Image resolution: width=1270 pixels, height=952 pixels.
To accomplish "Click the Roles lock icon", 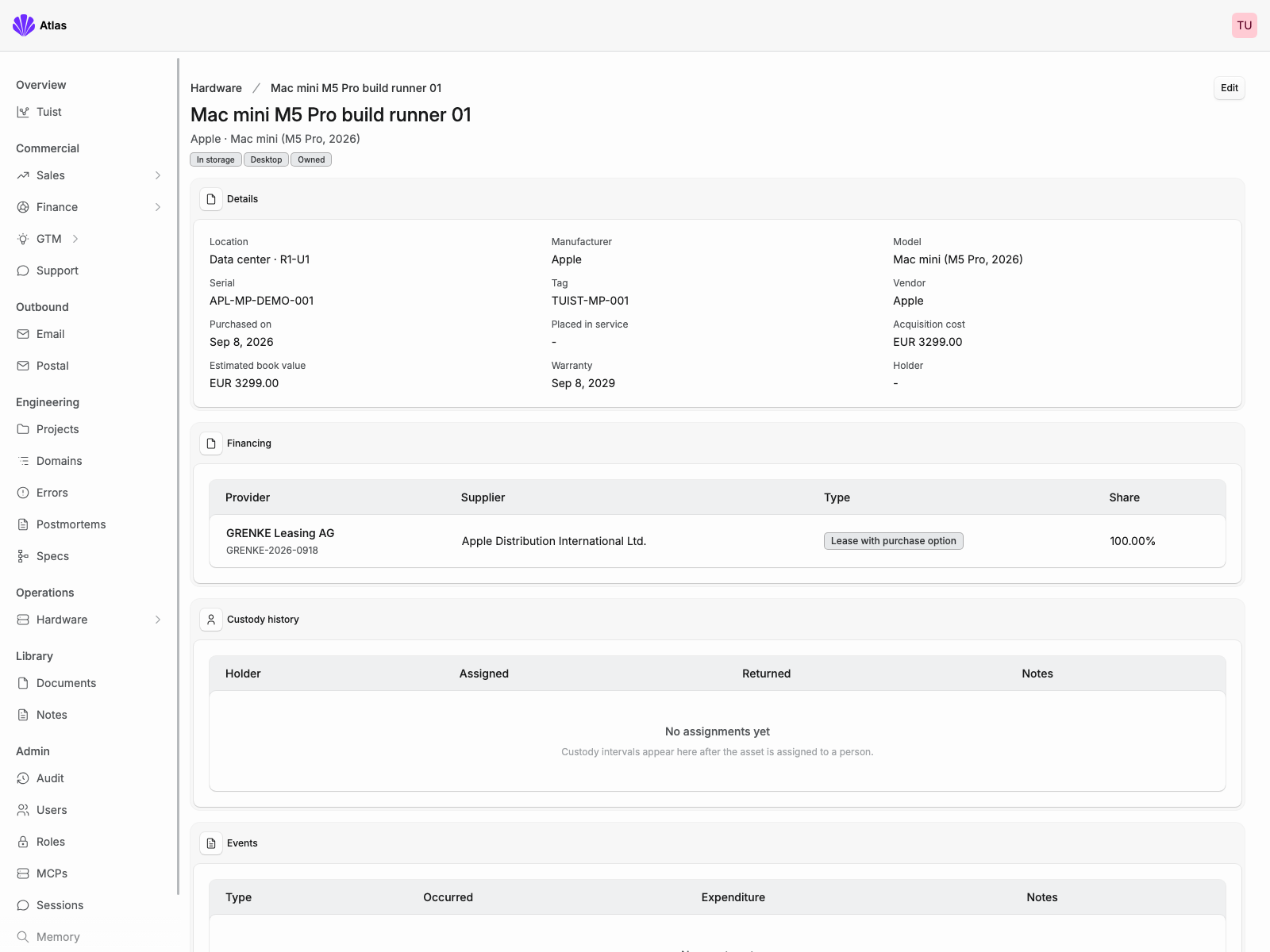I will [23, 842].
